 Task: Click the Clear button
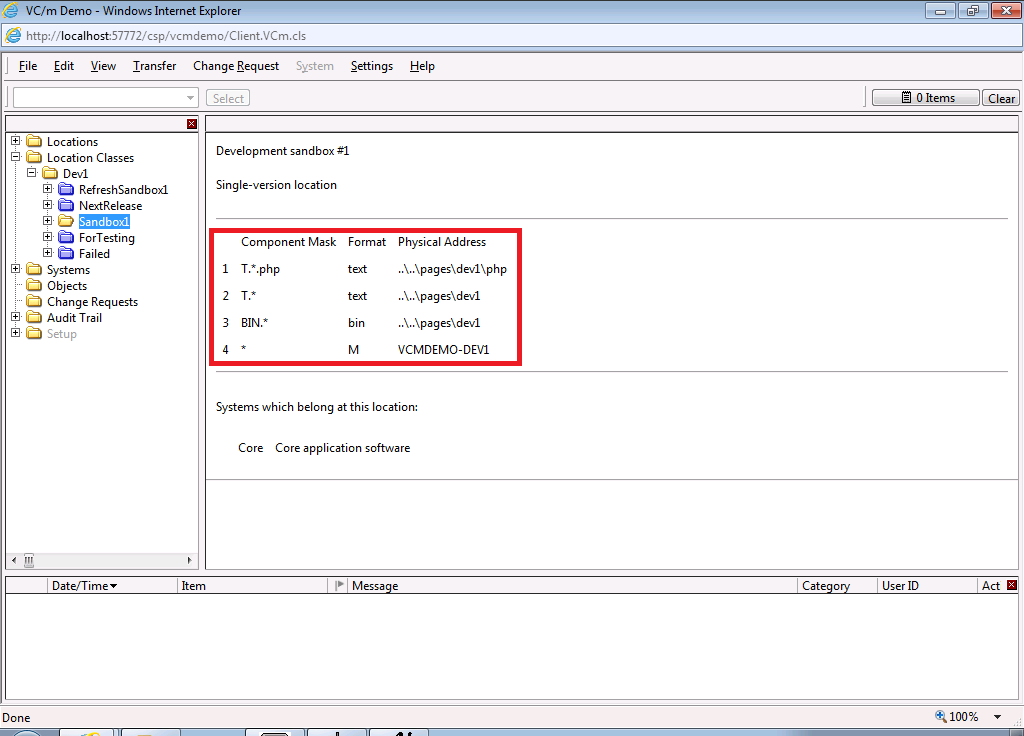1001,98
